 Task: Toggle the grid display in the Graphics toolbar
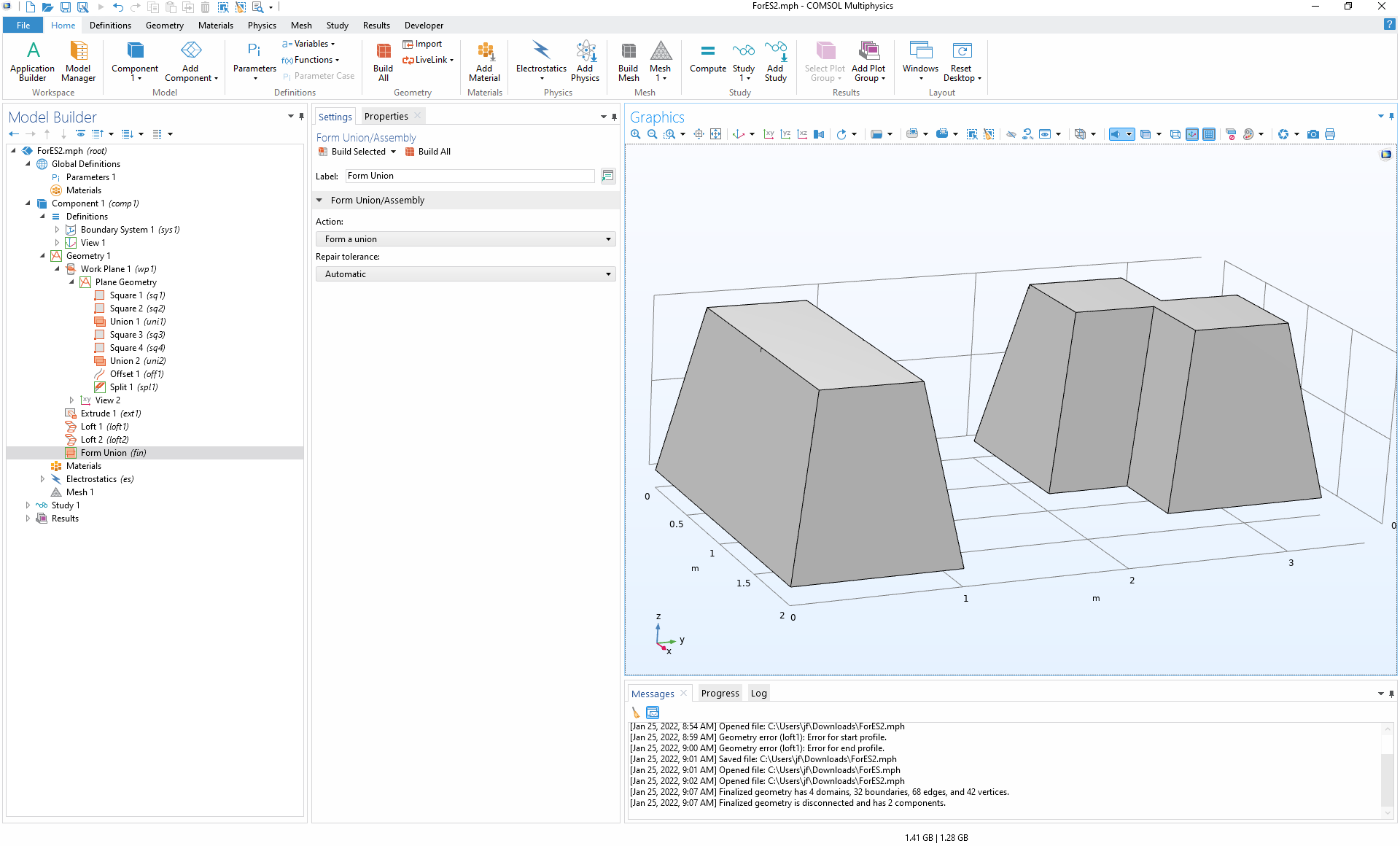(x=1209, y=134)
